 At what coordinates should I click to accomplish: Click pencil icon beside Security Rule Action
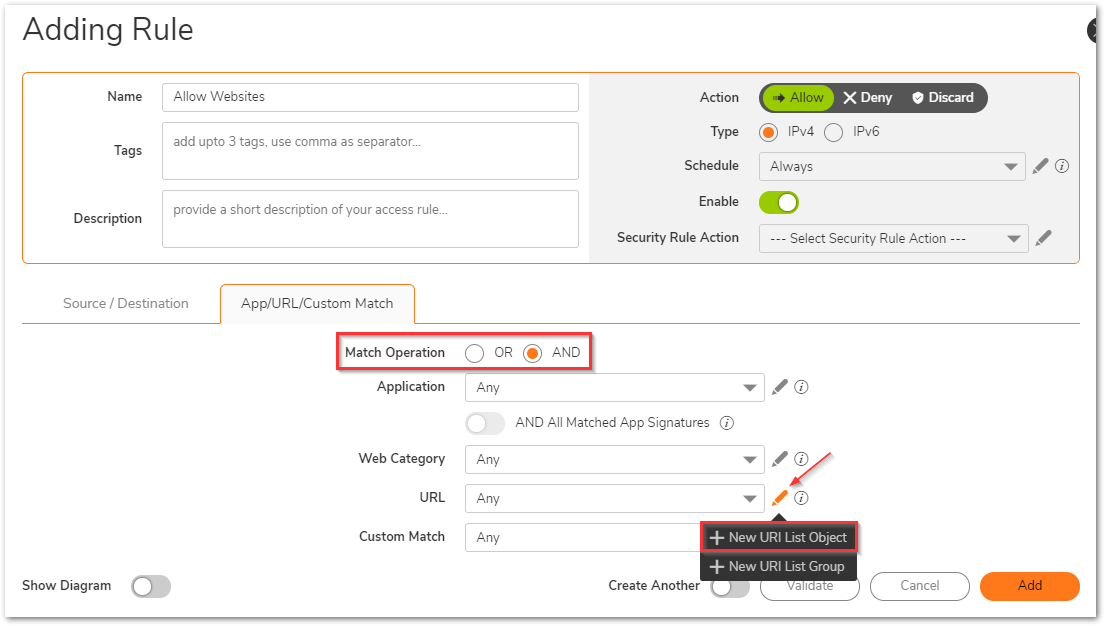click(1043, 238)
